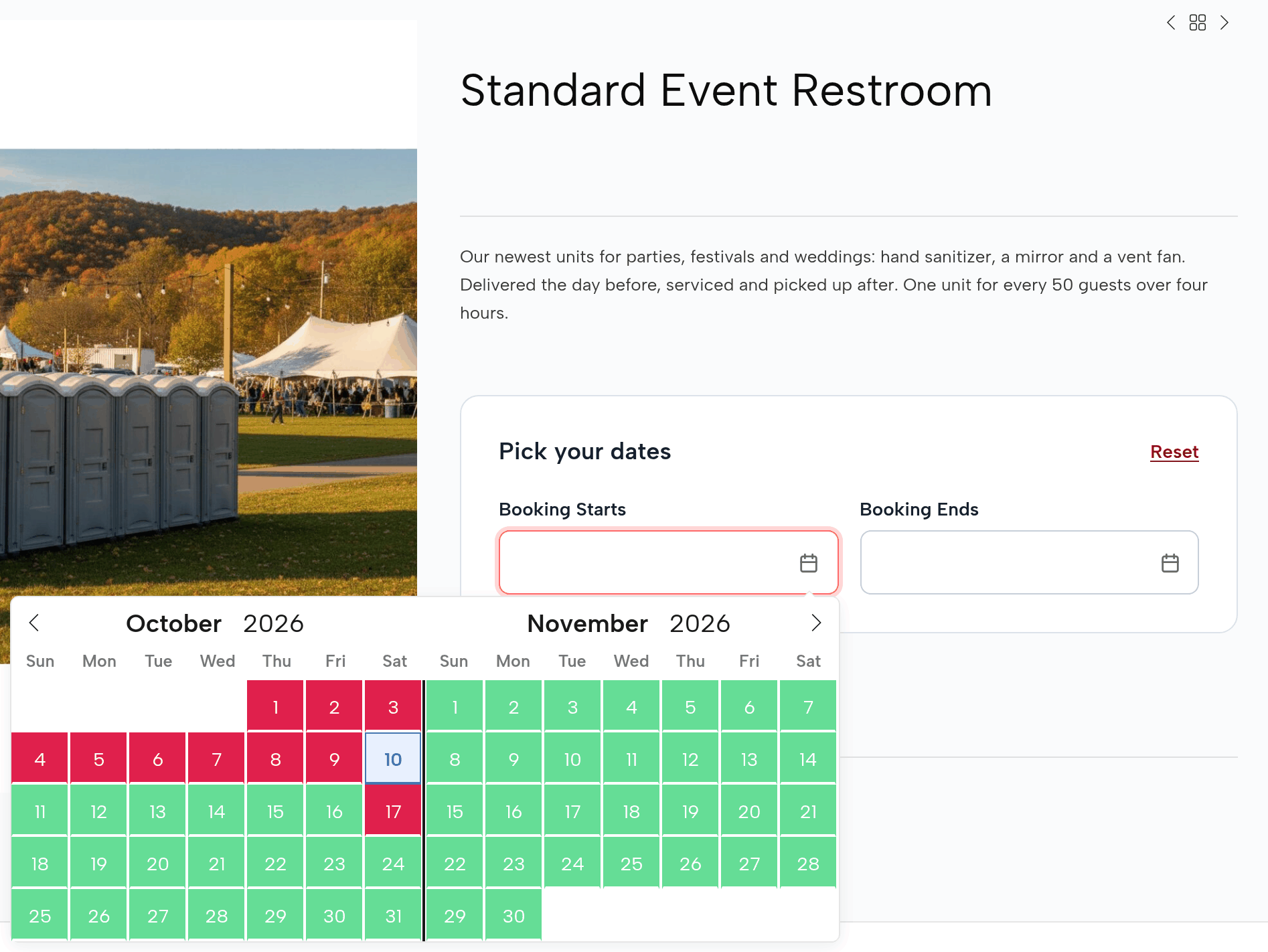Select October 9 booked date
1268x952 pixels.
click(334, 759)
